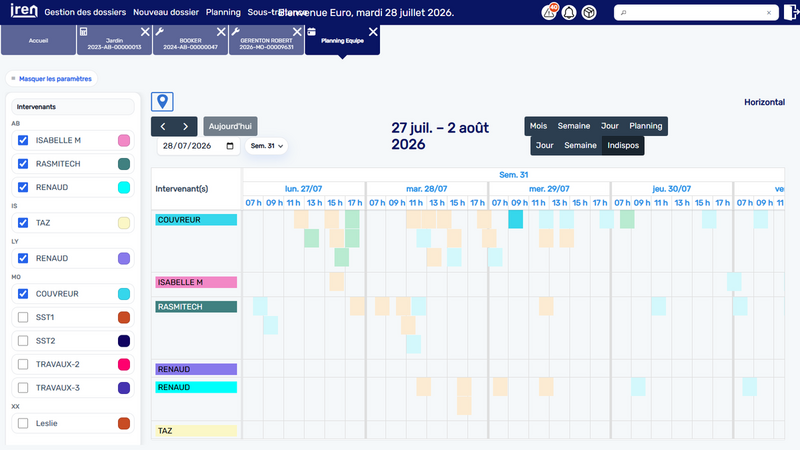800x450 pixels.
Task: Close the GERENTON ROBERT tab
Action: point(297,32)
